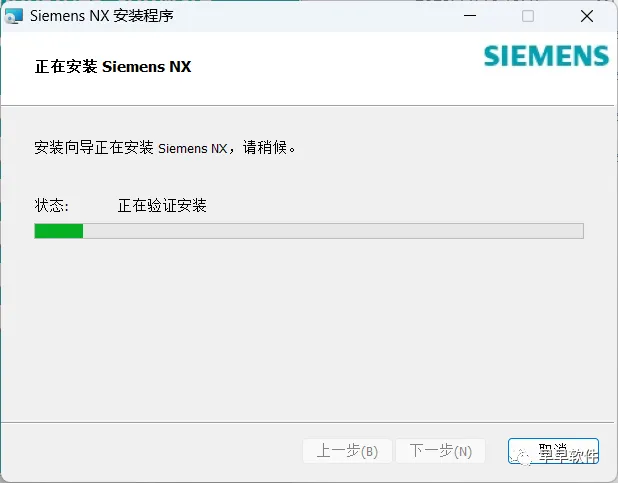Click the unfilled gray part of progress bar
The width and height of the screenshot is (618, 483).
(x=333, y=231)
